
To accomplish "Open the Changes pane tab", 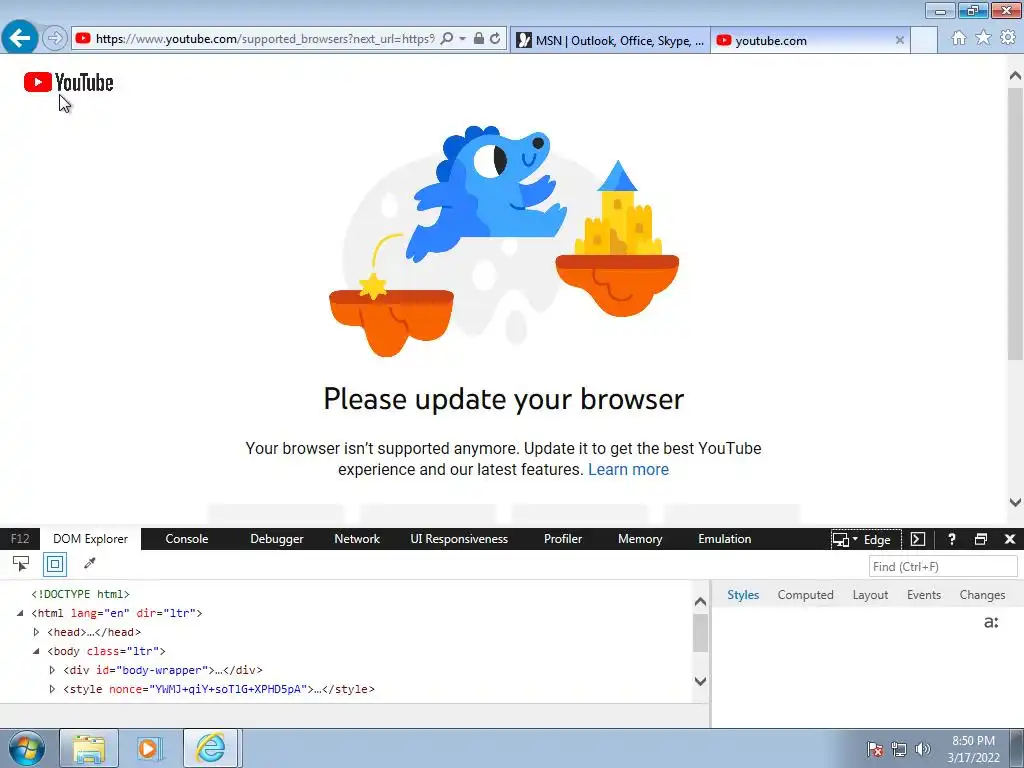I will (982, 595).
